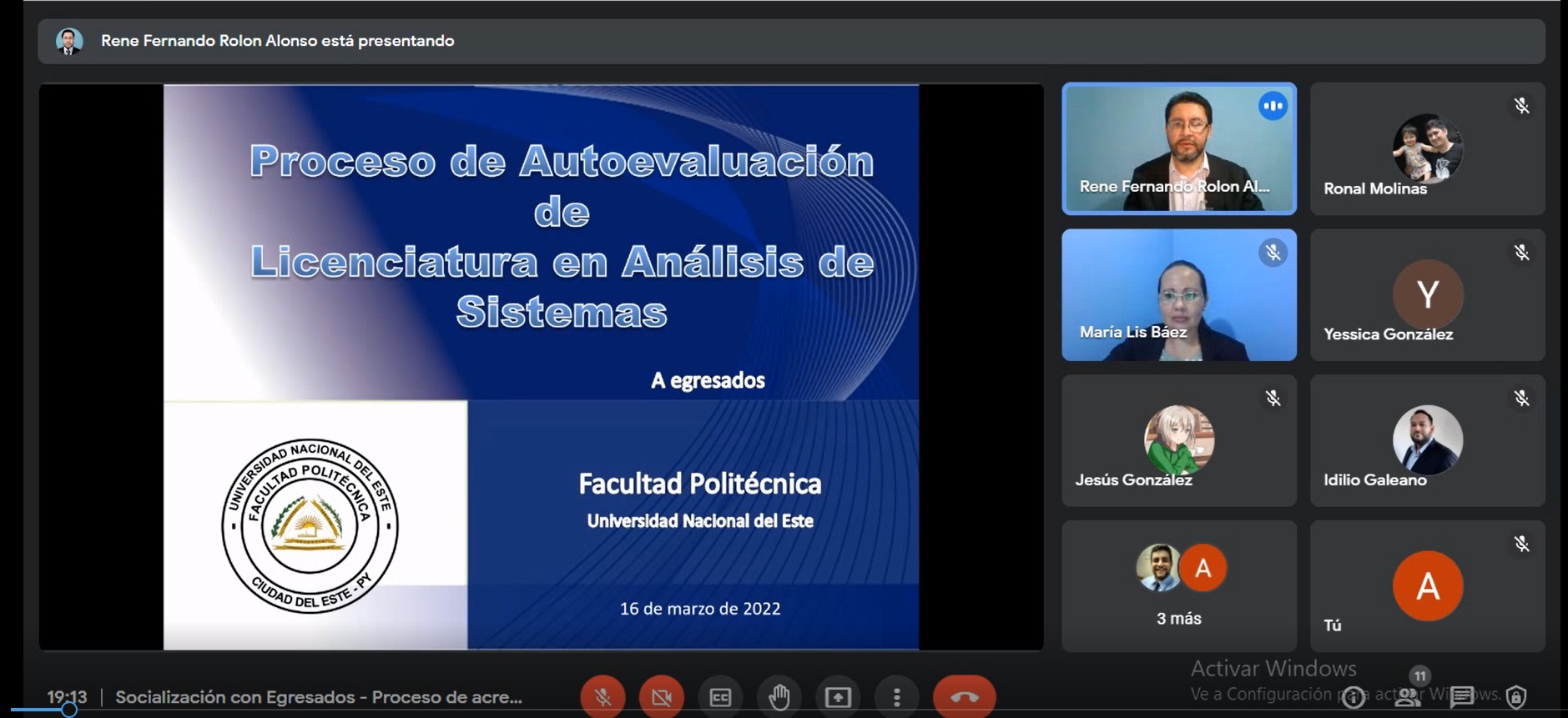1568x718 pixels.
Task: Leave the call
Action: [964, 696]
